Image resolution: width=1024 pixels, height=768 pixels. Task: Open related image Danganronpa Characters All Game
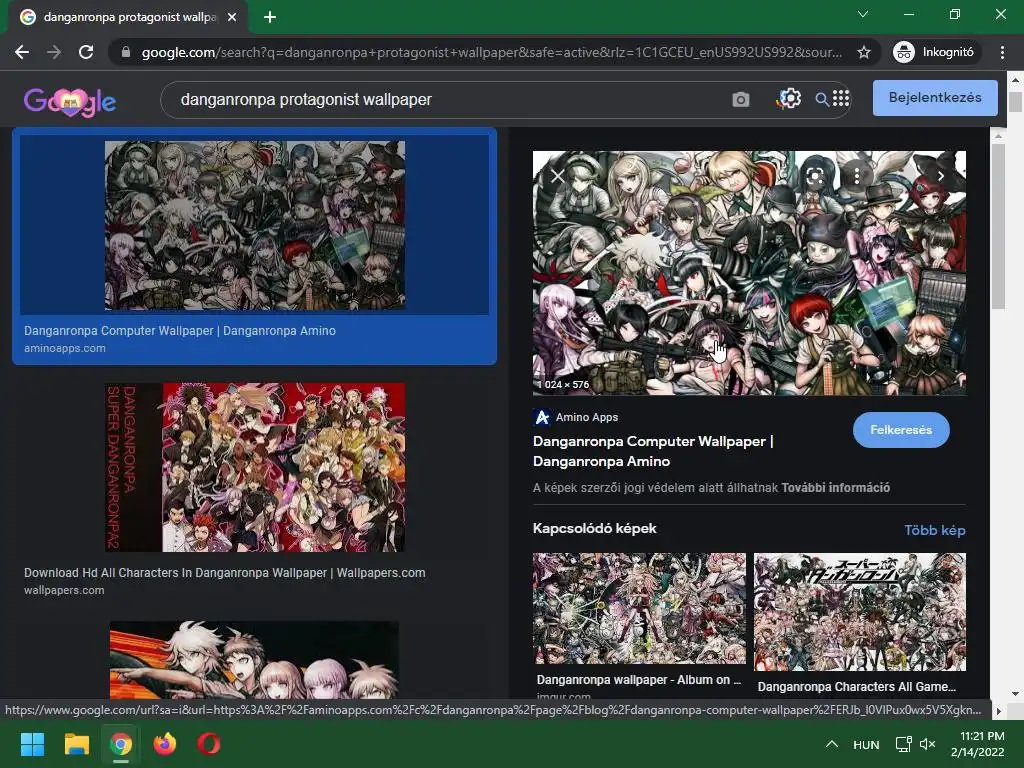[859, 613]
